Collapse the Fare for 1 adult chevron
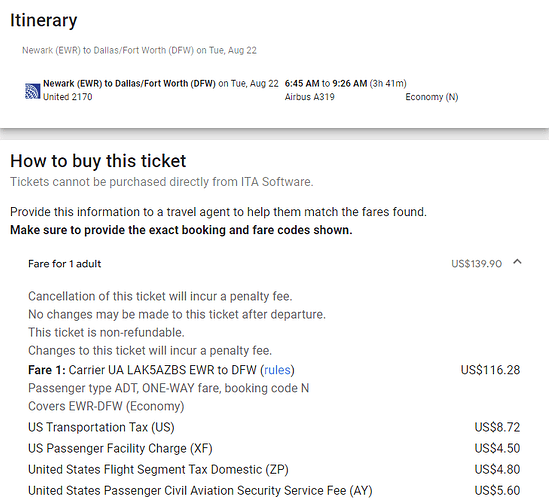 (x=517, y=262)
